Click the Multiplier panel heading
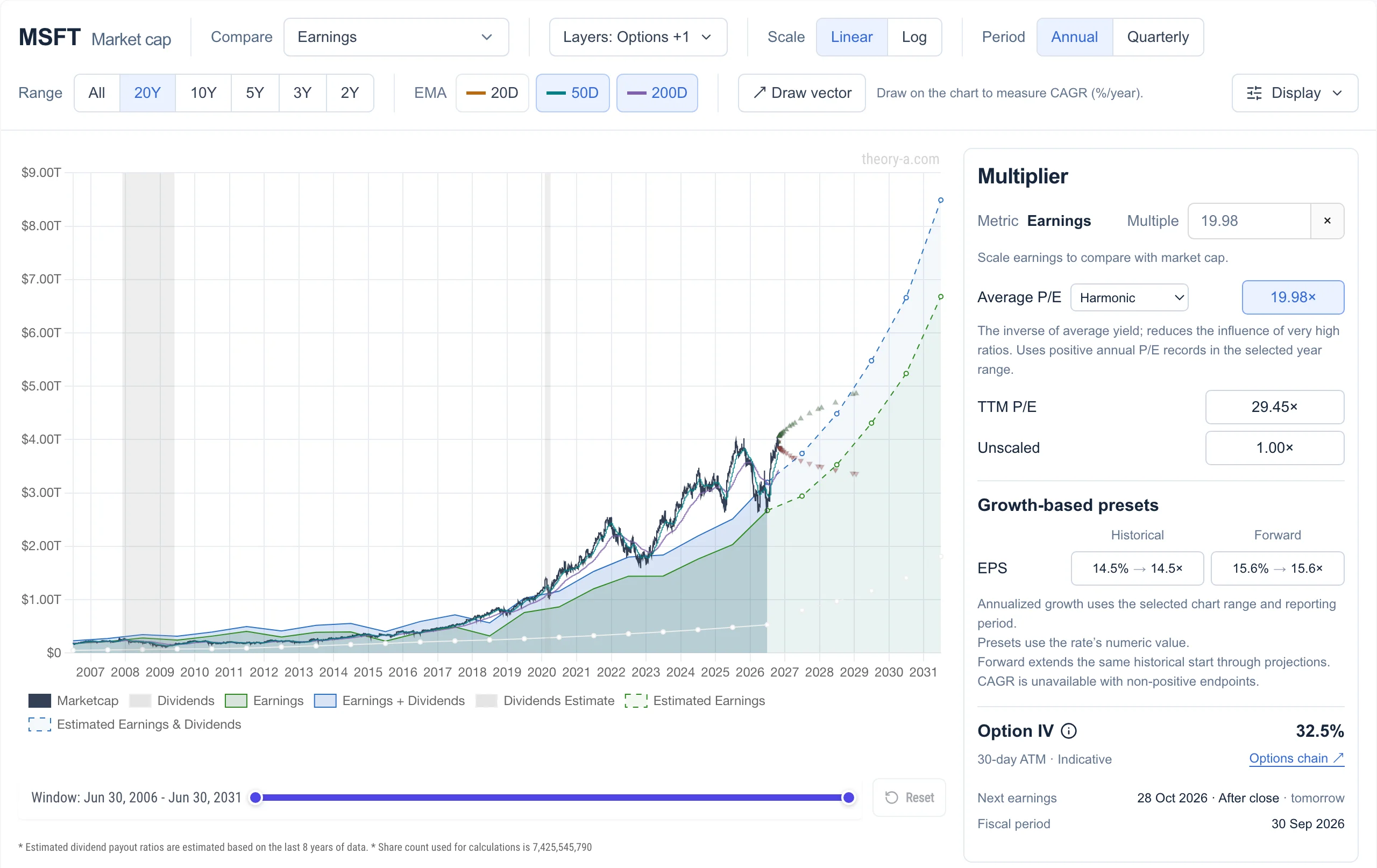The height and width of the screenshot is (868, 1377). (x=1023, y=176)
